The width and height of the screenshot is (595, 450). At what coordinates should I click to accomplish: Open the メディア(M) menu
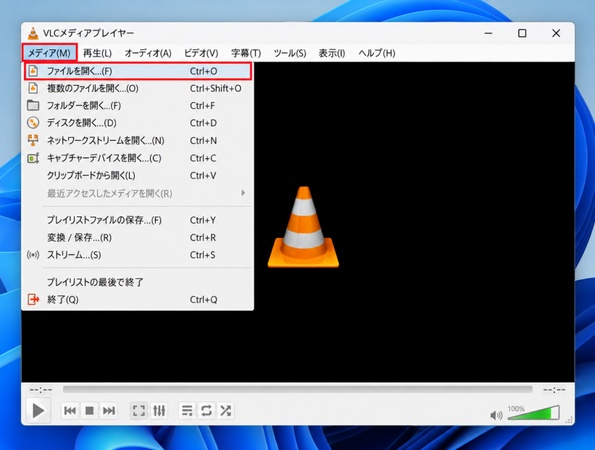(49, 53)
